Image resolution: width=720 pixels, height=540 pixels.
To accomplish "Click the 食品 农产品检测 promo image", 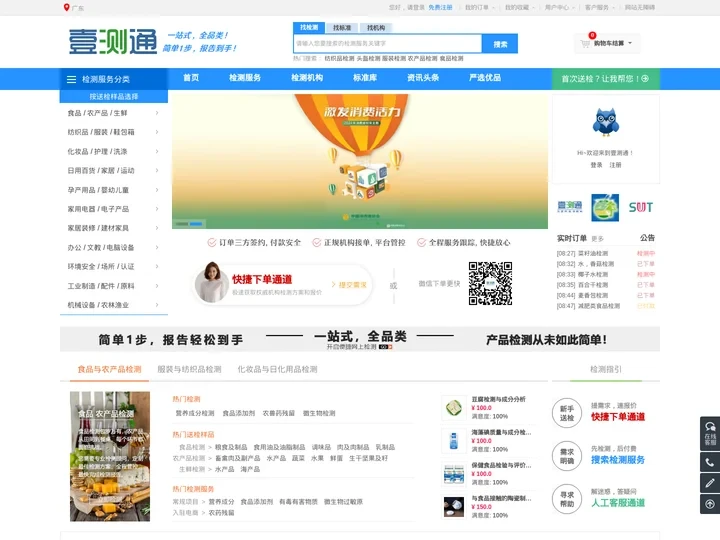I will coord(110,456).
